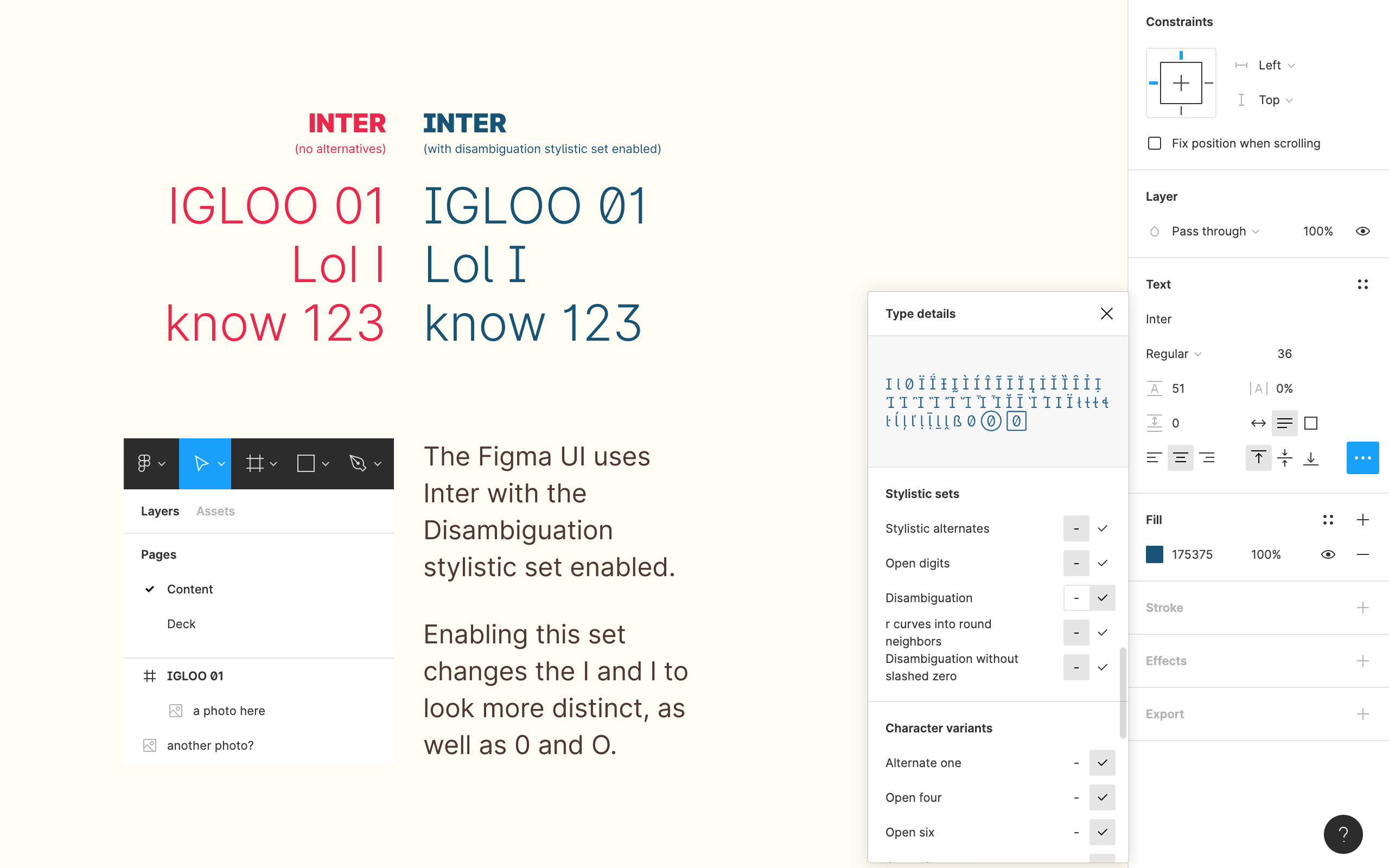Toggle Stylistic alternates on
The image size is (1389, 868).
1102,528
